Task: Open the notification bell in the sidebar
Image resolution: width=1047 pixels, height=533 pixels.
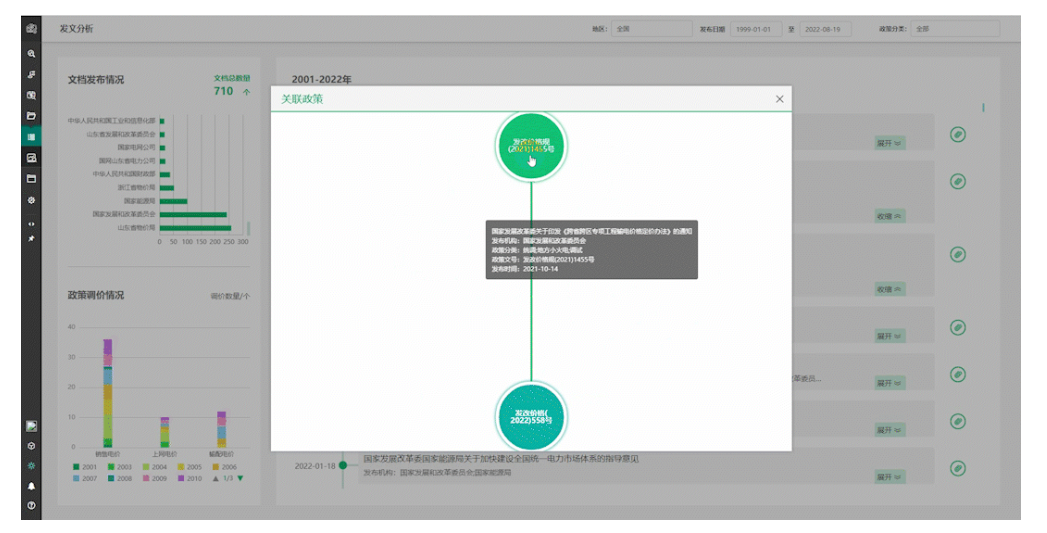Action: [32, 486]
